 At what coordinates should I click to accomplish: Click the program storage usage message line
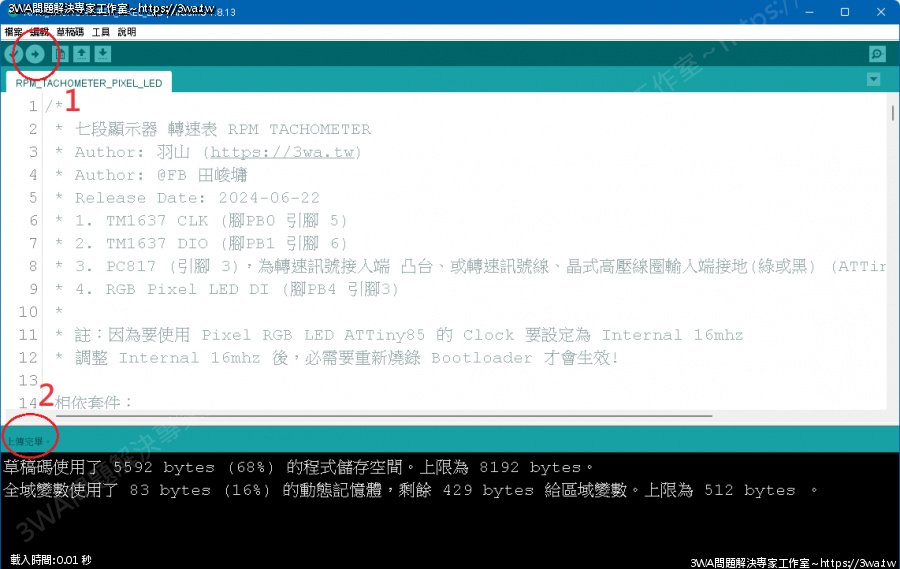(300, 467)
